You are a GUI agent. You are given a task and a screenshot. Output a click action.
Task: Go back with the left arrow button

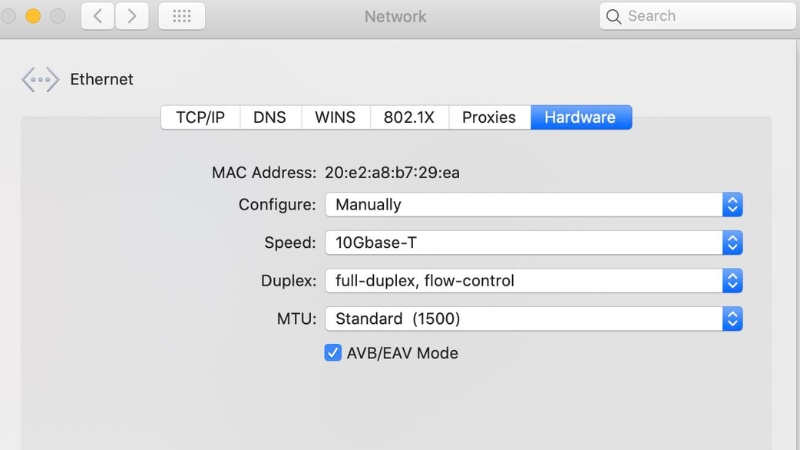point(97,16)
